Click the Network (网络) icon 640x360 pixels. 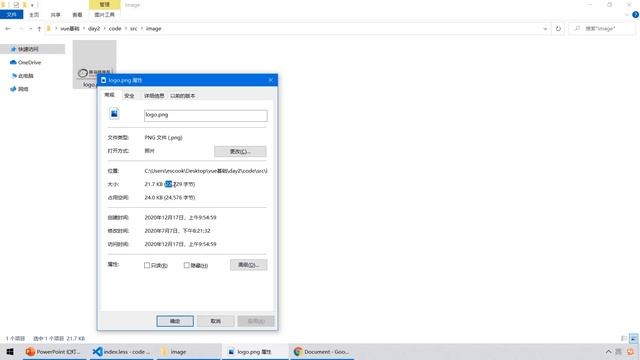click(x=13, y=89)
